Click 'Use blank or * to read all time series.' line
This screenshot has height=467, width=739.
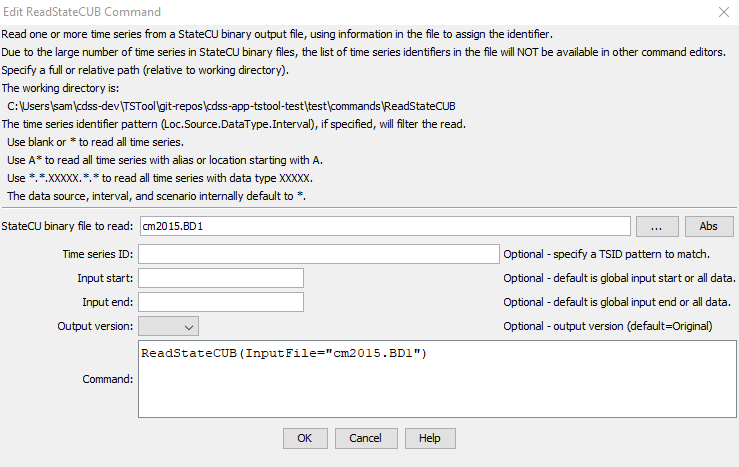(x=95, y=142)
